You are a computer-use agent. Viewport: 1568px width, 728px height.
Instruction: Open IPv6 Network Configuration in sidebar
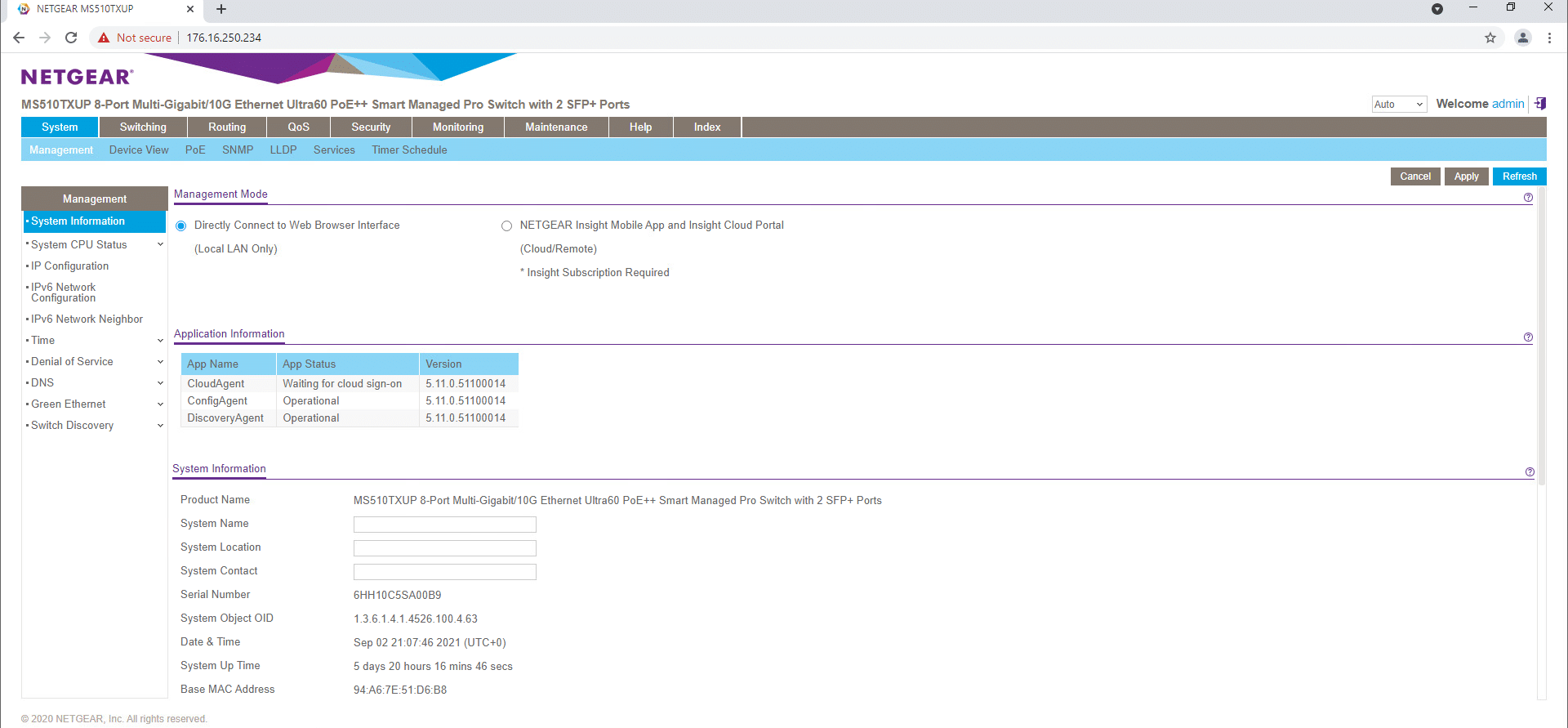64,293
